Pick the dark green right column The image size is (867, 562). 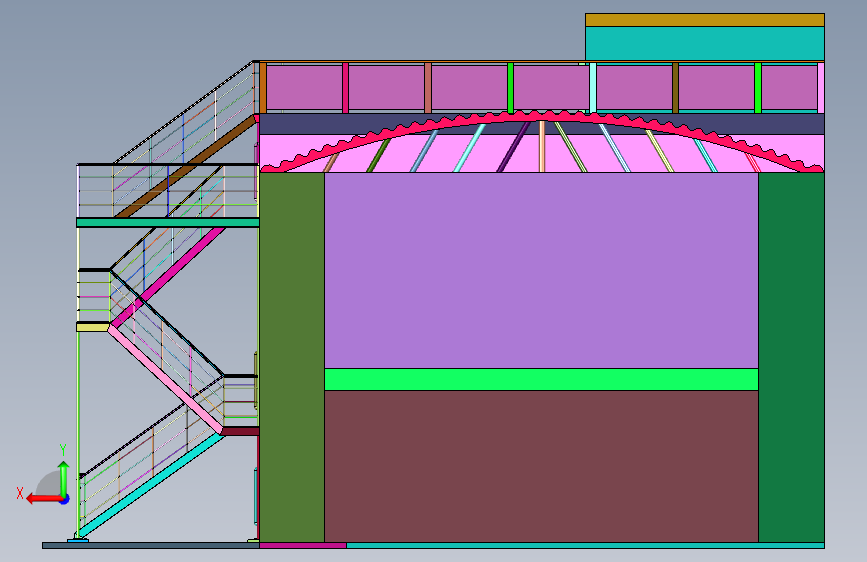tap(791, 357)
